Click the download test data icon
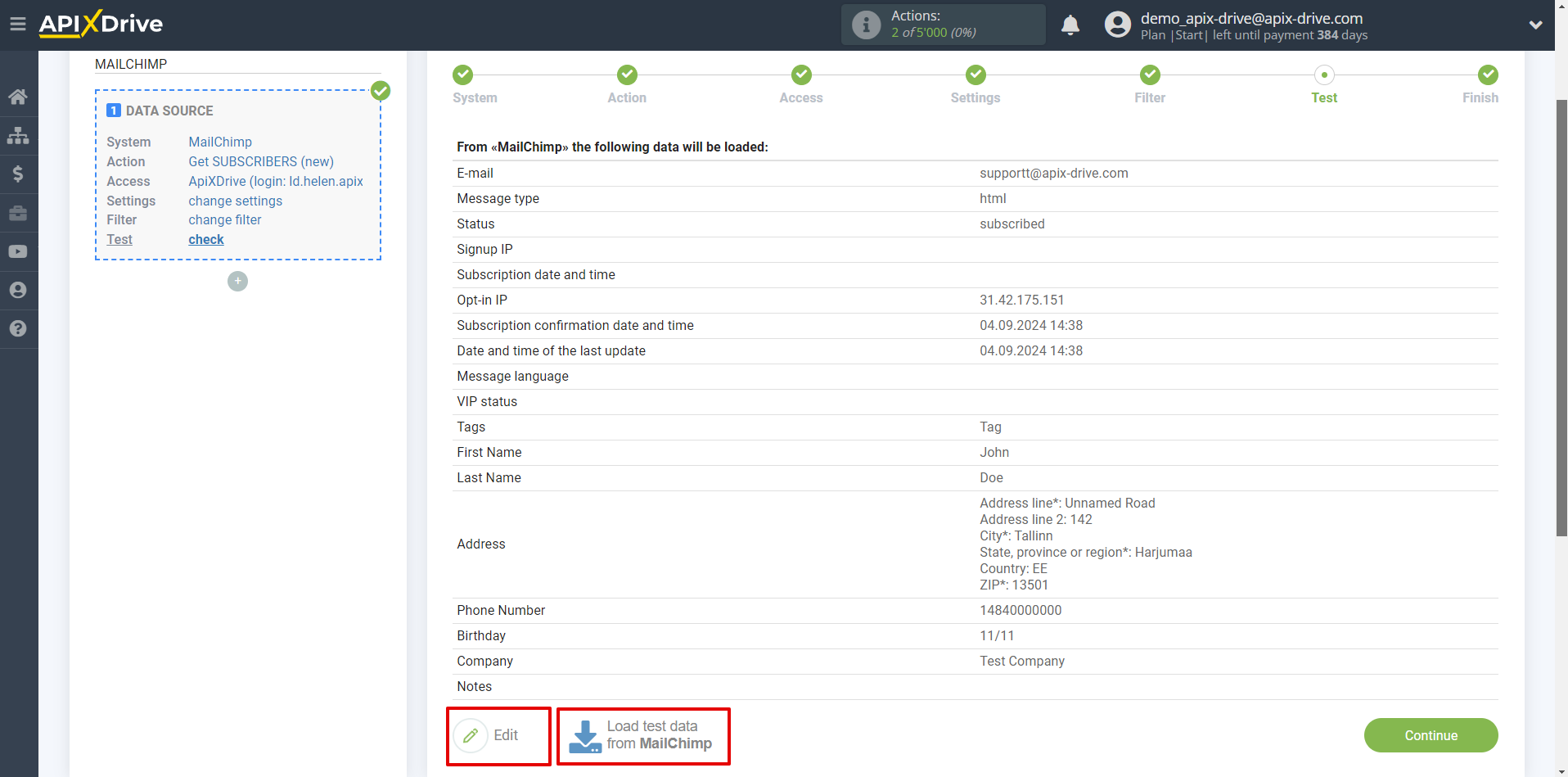Screen dimensions: 1568x777 click(585, 736)
